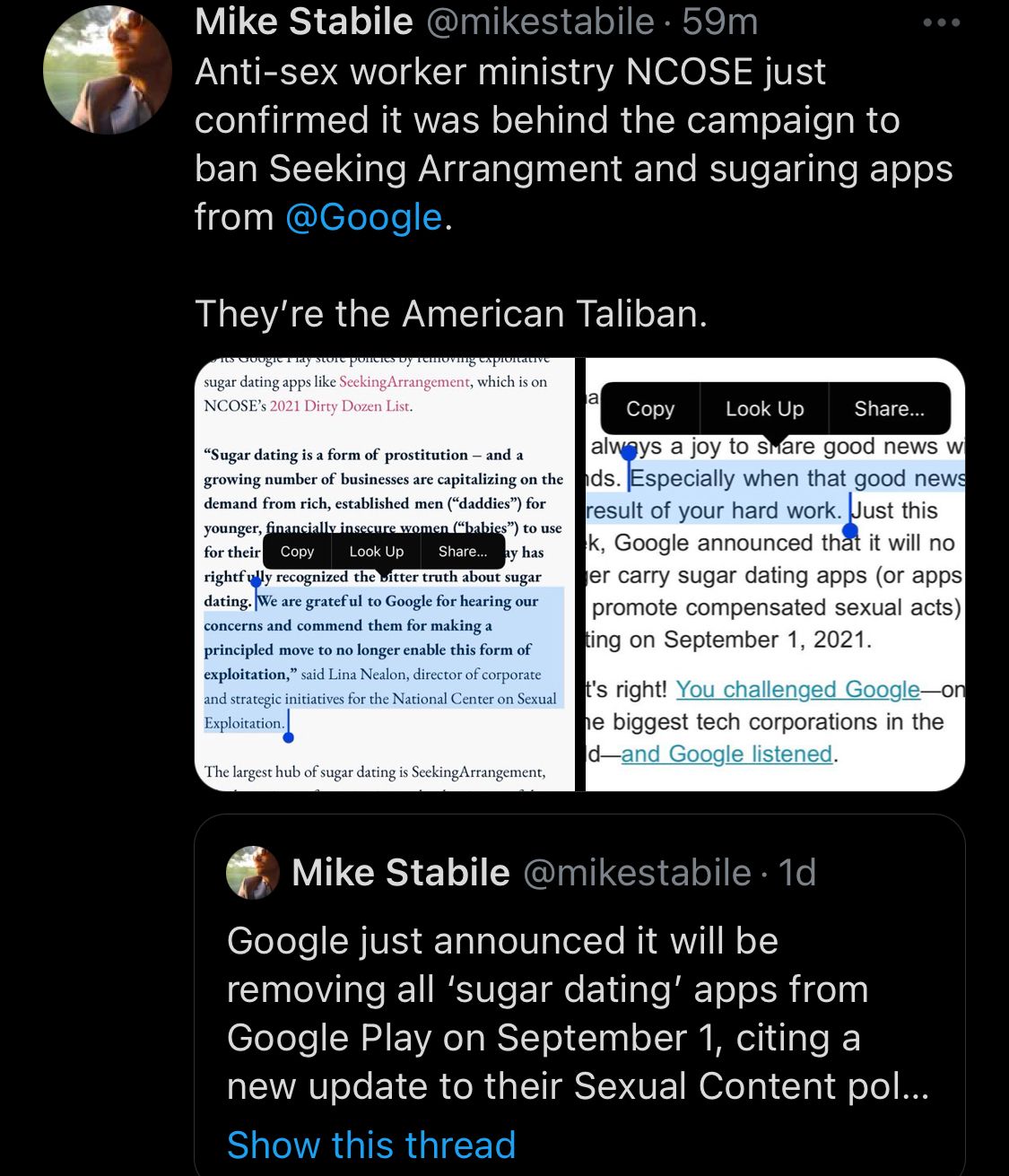Tap the 1d timestamp in quoted tweet
Screen dimensions: 1009x1176
click(796, 872)
